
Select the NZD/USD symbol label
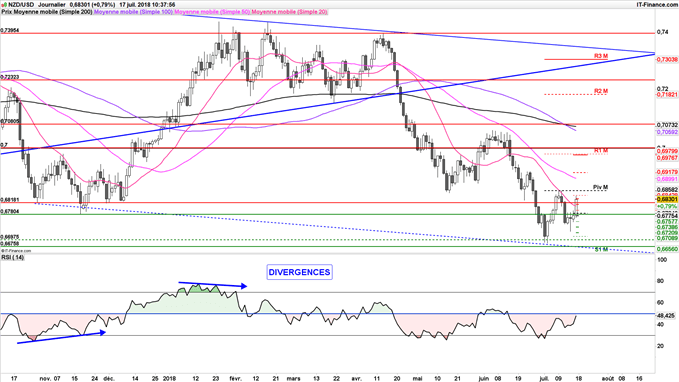pyautogui.click(x=21, y=5)
